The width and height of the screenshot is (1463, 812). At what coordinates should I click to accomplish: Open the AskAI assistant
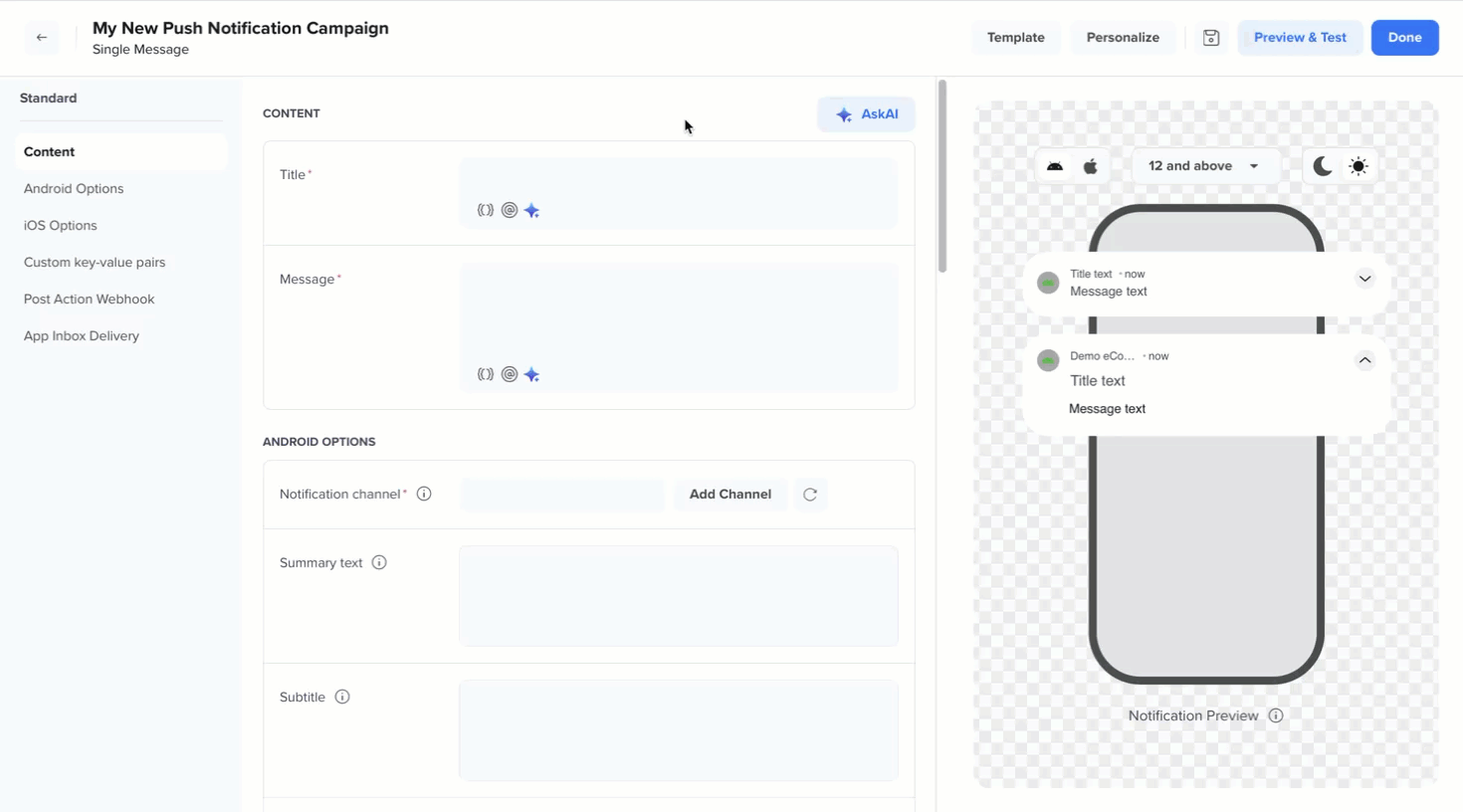click(x=867, y=114)
